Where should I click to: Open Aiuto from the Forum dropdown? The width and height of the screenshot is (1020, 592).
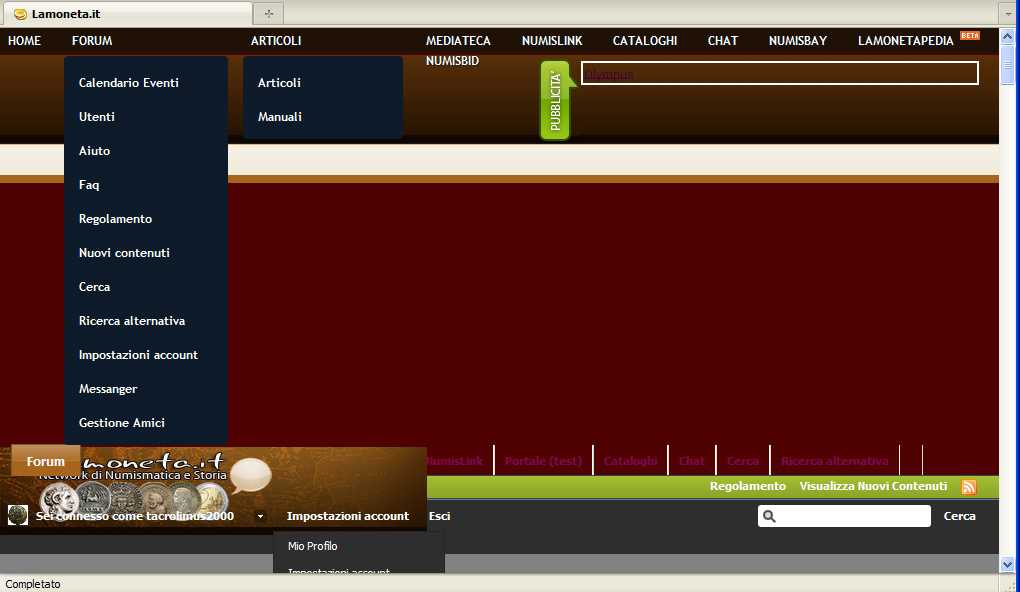[94, 151]
